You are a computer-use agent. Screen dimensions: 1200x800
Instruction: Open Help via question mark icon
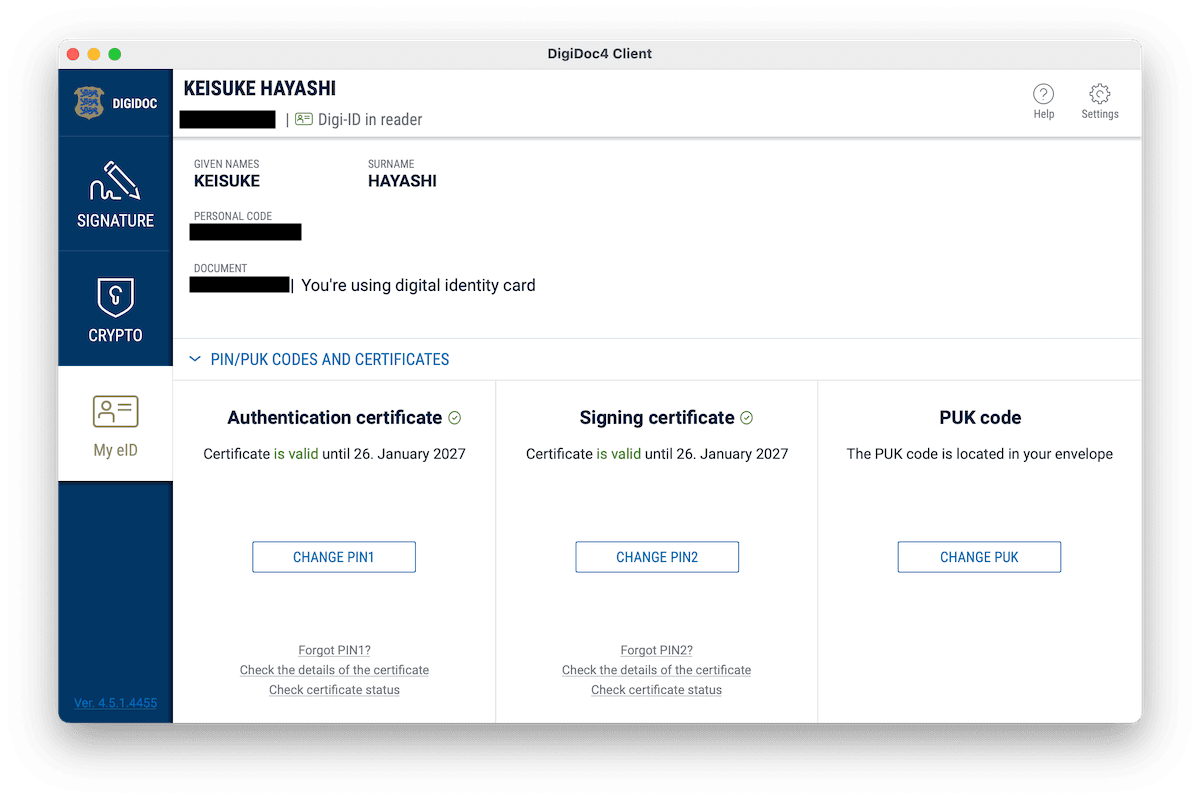[1043, 95]
